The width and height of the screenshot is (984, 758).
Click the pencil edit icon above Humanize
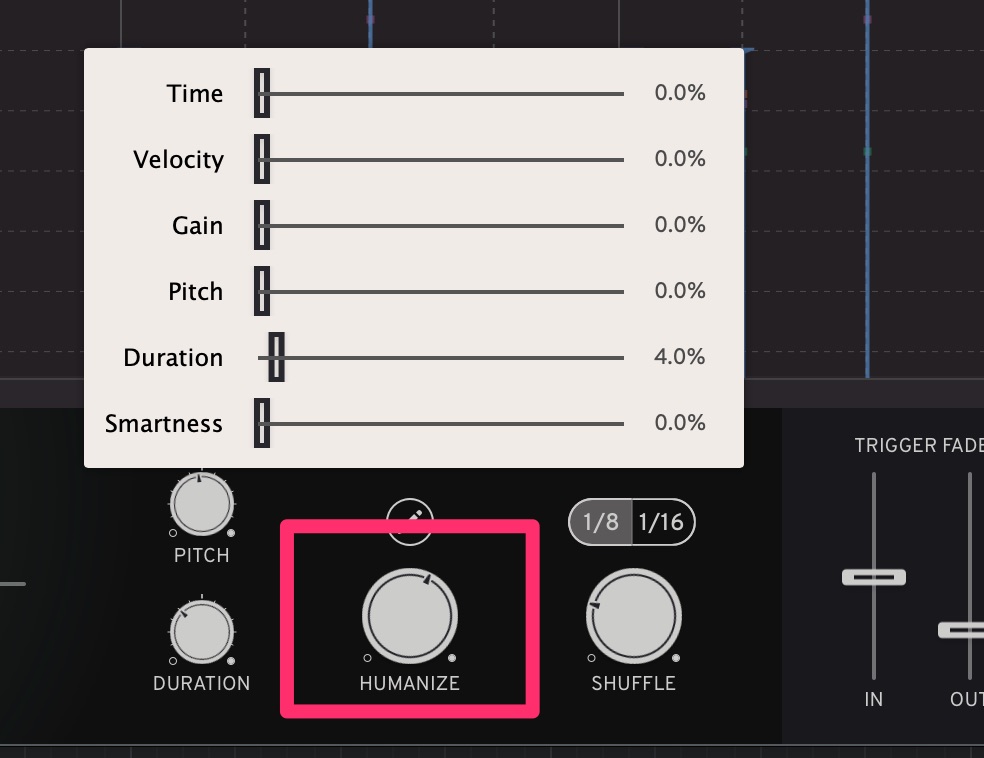[410, 522]
